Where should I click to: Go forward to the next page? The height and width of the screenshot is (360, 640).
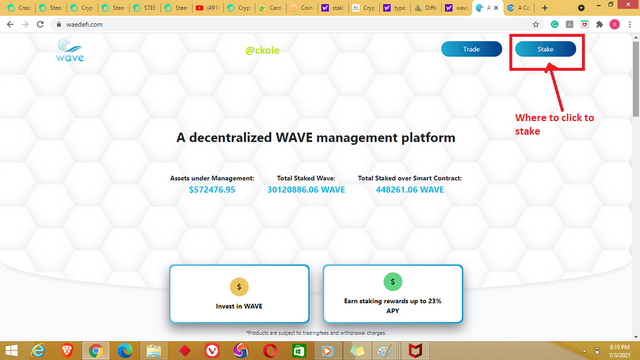(x=25, y=24)
